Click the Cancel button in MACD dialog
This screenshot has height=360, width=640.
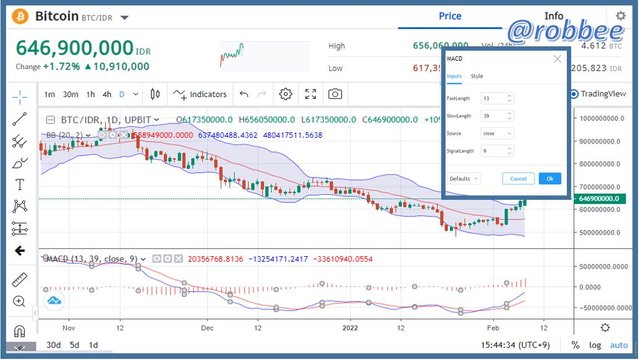(518, 179)
